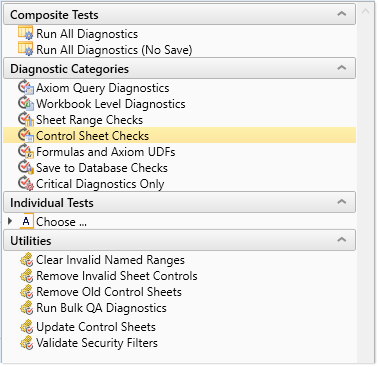Click the scrollbar up arrow

pos(365,12)
